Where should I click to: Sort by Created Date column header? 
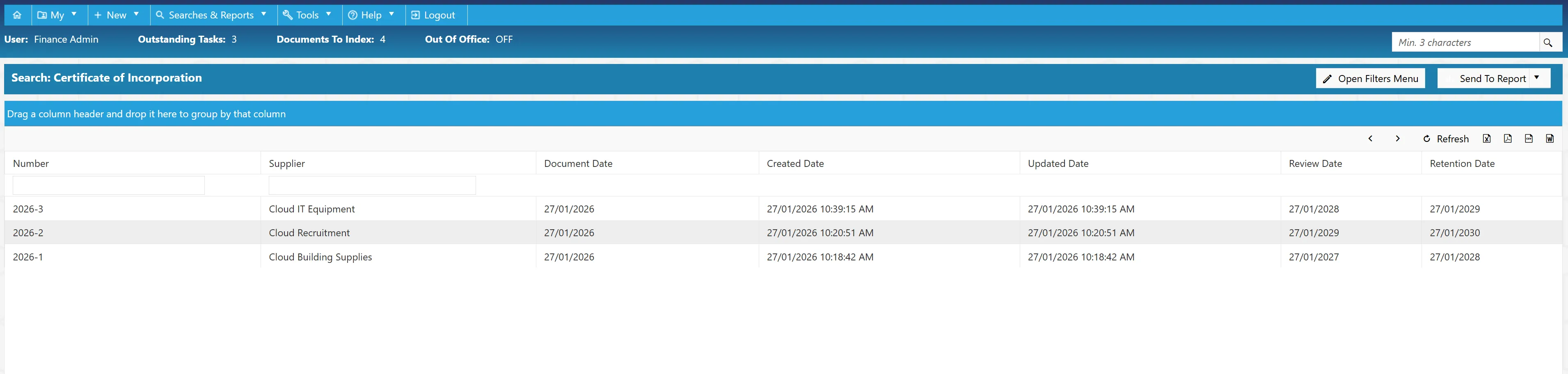(x=795, y=164)
